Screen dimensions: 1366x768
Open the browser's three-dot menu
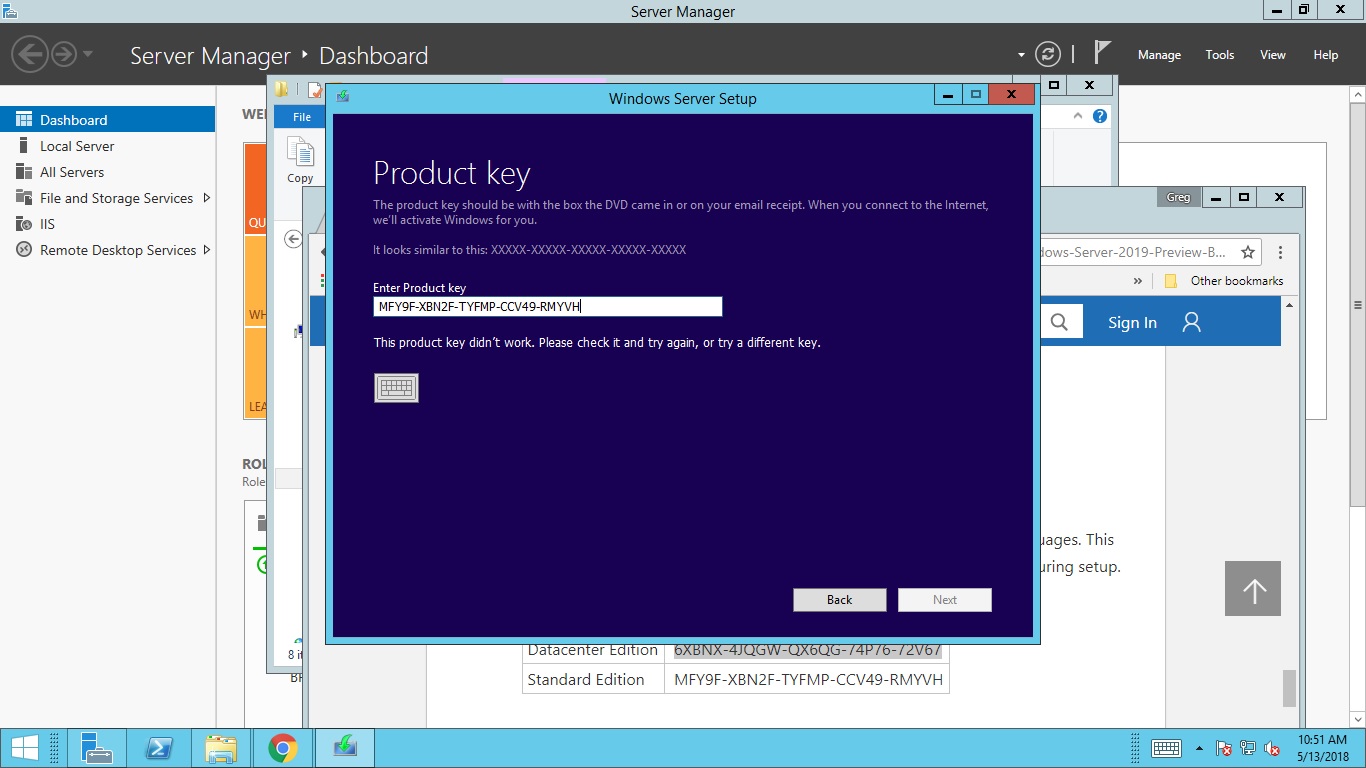pyautogui.click(x=1280, y=252)
